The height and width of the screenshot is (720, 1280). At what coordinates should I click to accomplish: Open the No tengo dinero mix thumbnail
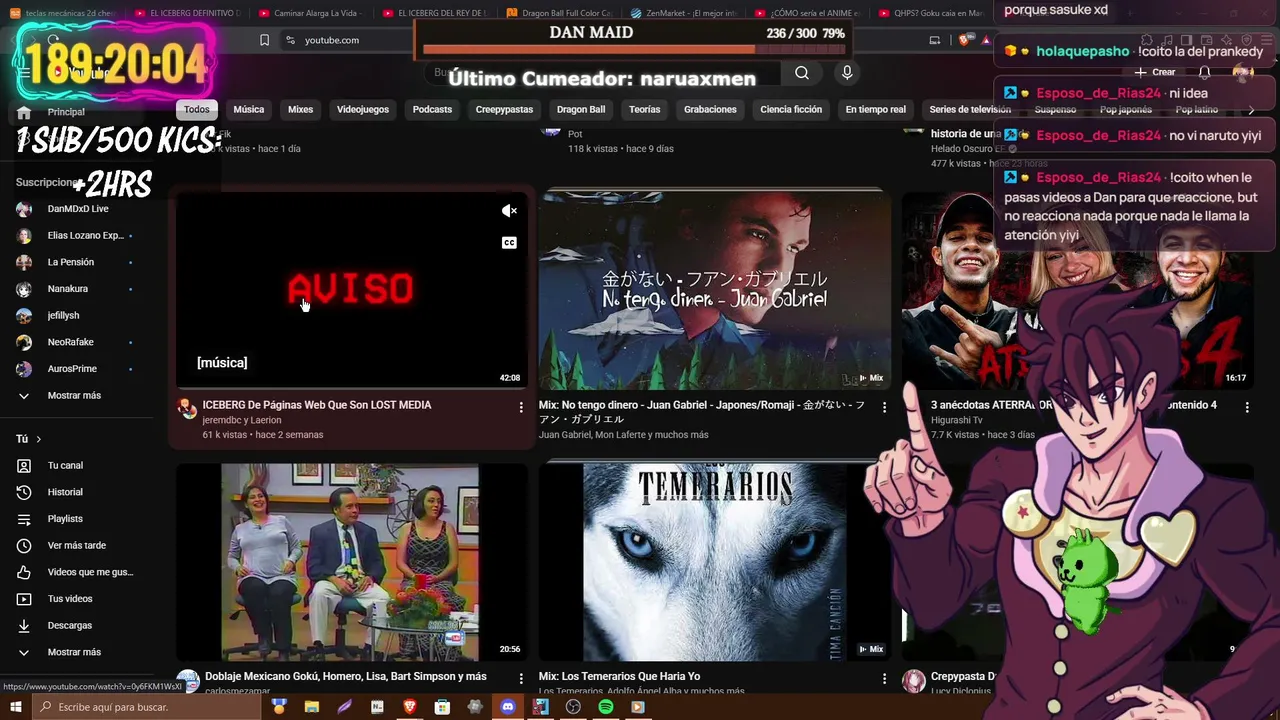pyautogui.click(x=714, y=289)
